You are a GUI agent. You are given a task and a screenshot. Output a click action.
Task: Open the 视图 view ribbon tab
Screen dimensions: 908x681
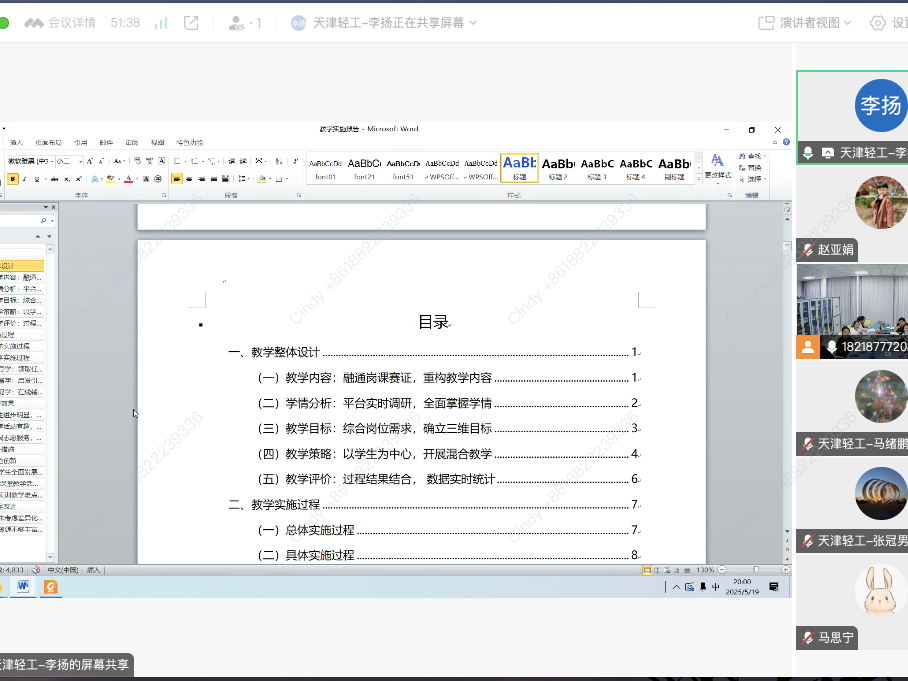pyautogui.click(x=157, y=143)
